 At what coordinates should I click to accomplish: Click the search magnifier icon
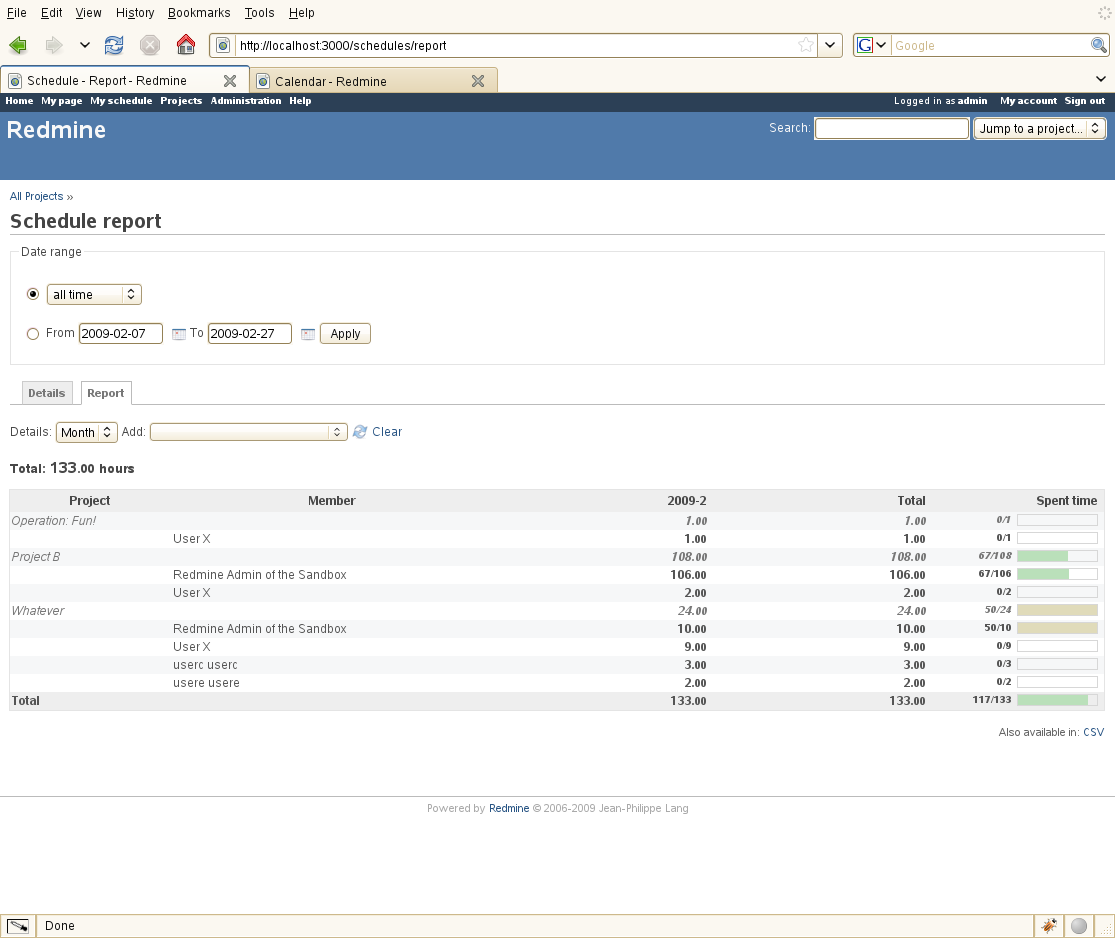[1099, 46]
